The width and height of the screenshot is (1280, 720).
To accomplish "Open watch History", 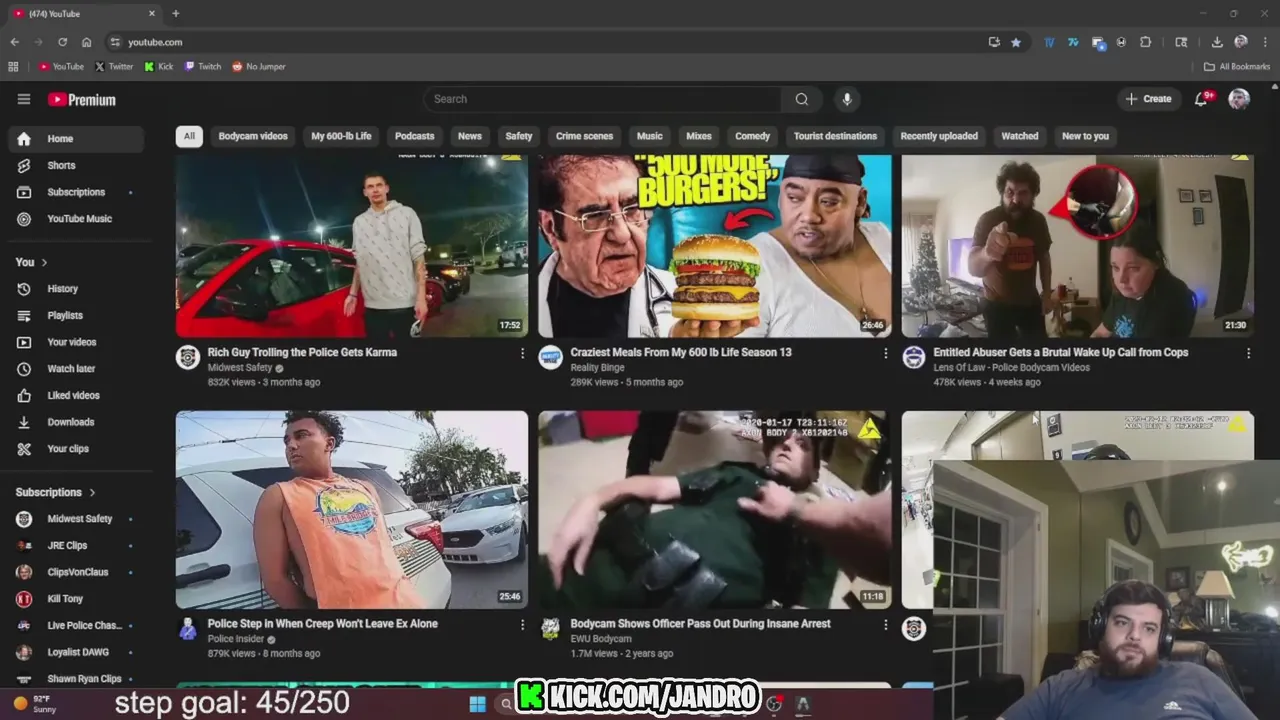I will pos(76,289).
